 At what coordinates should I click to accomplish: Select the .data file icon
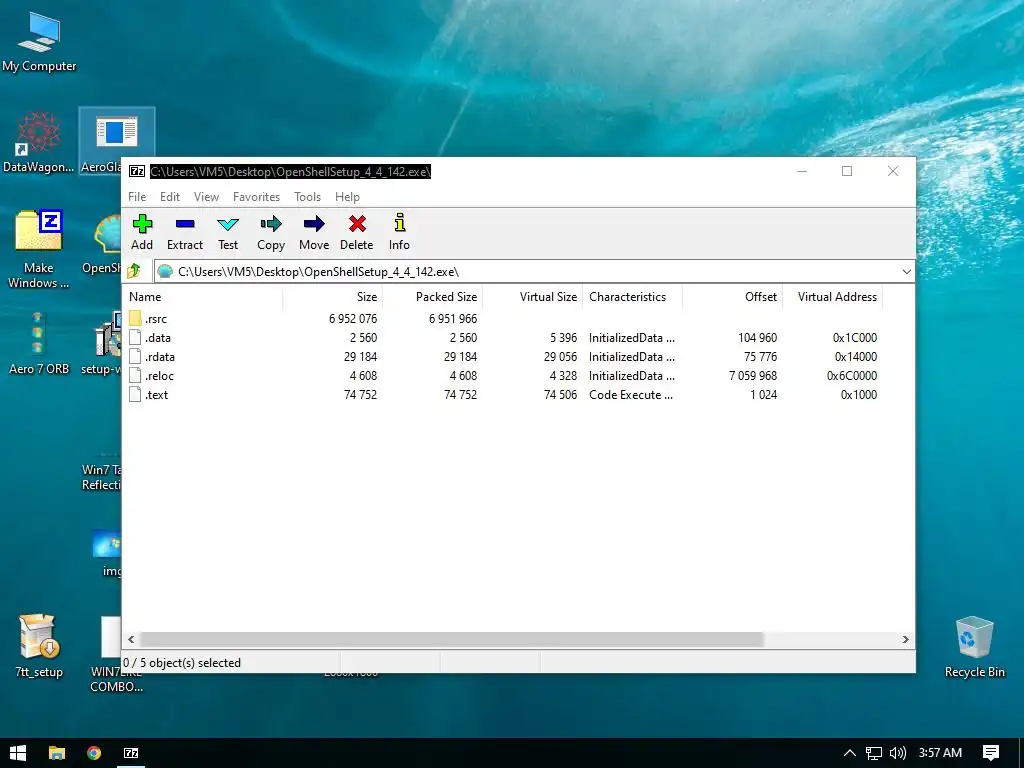click(x=135, y=337)
